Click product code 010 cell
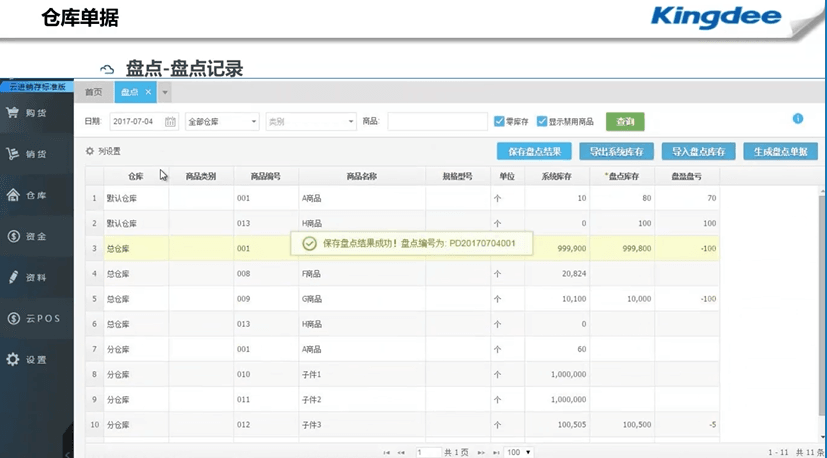This screenshot has width=827, height=458. tap(266, 375)
